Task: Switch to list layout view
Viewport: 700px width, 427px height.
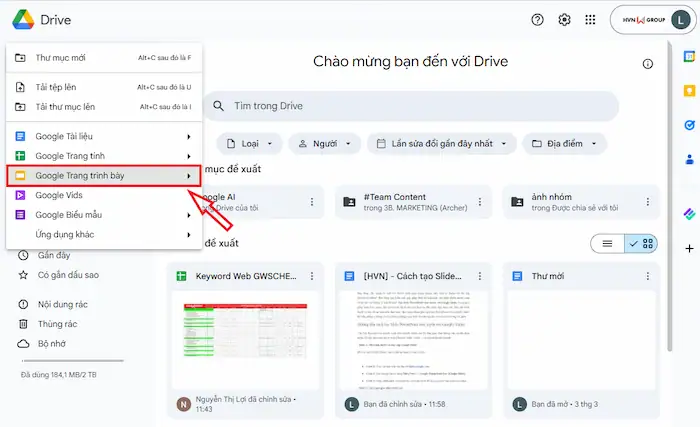Action: [606, 243]
